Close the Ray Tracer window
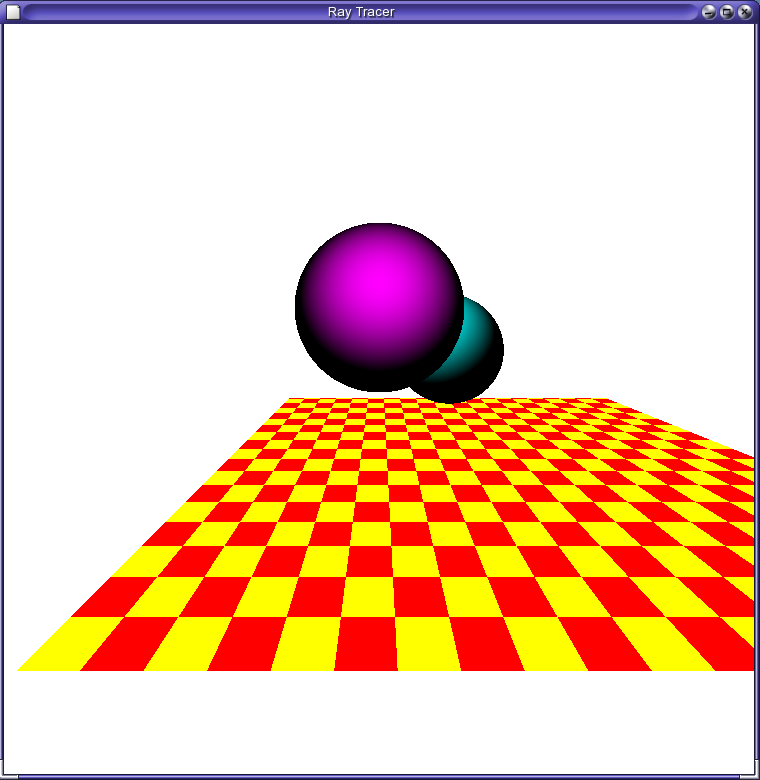760x780 pixels. pos(744,12)
